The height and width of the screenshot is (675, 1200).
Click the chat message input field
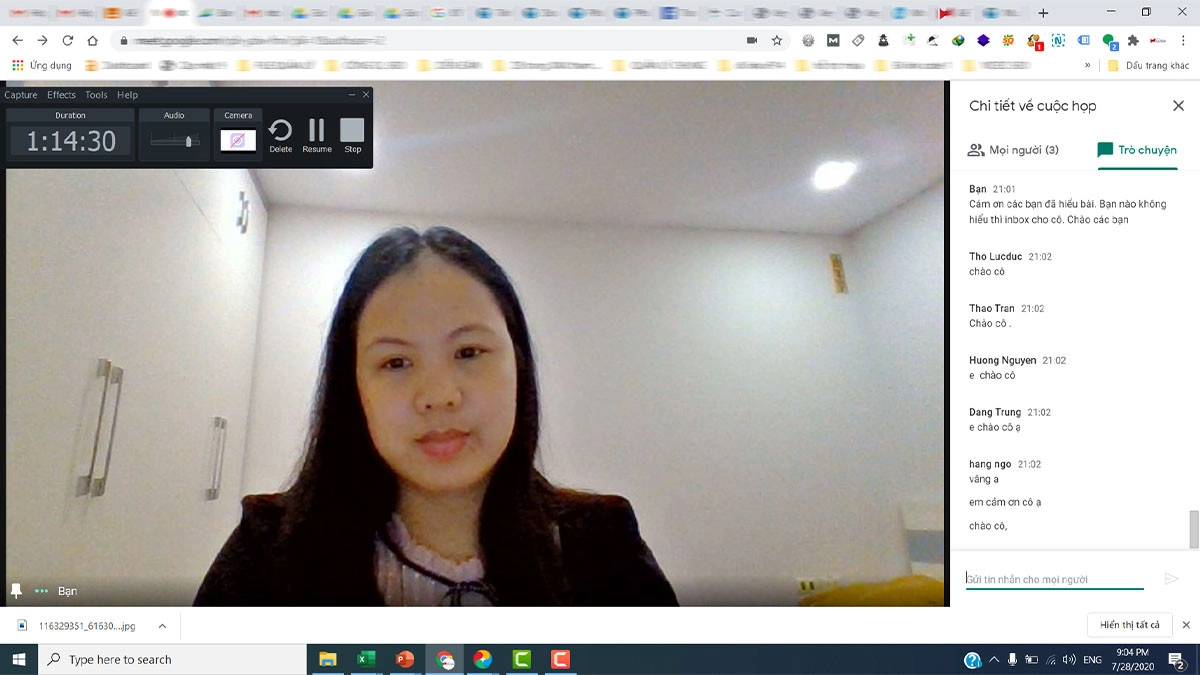coord(1054,579)
